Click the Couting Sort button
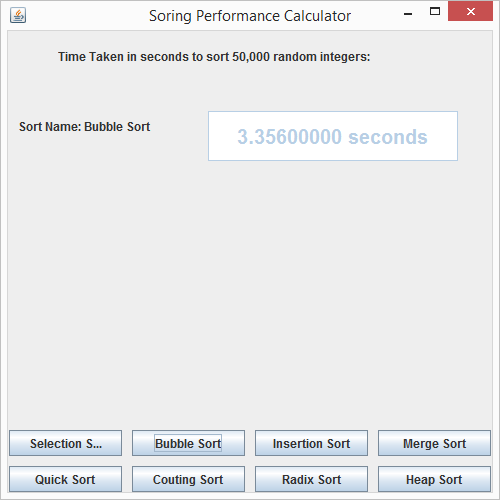The width and height of the screenshot is (500, 500). pyautogui.click(x=188, y=479)
